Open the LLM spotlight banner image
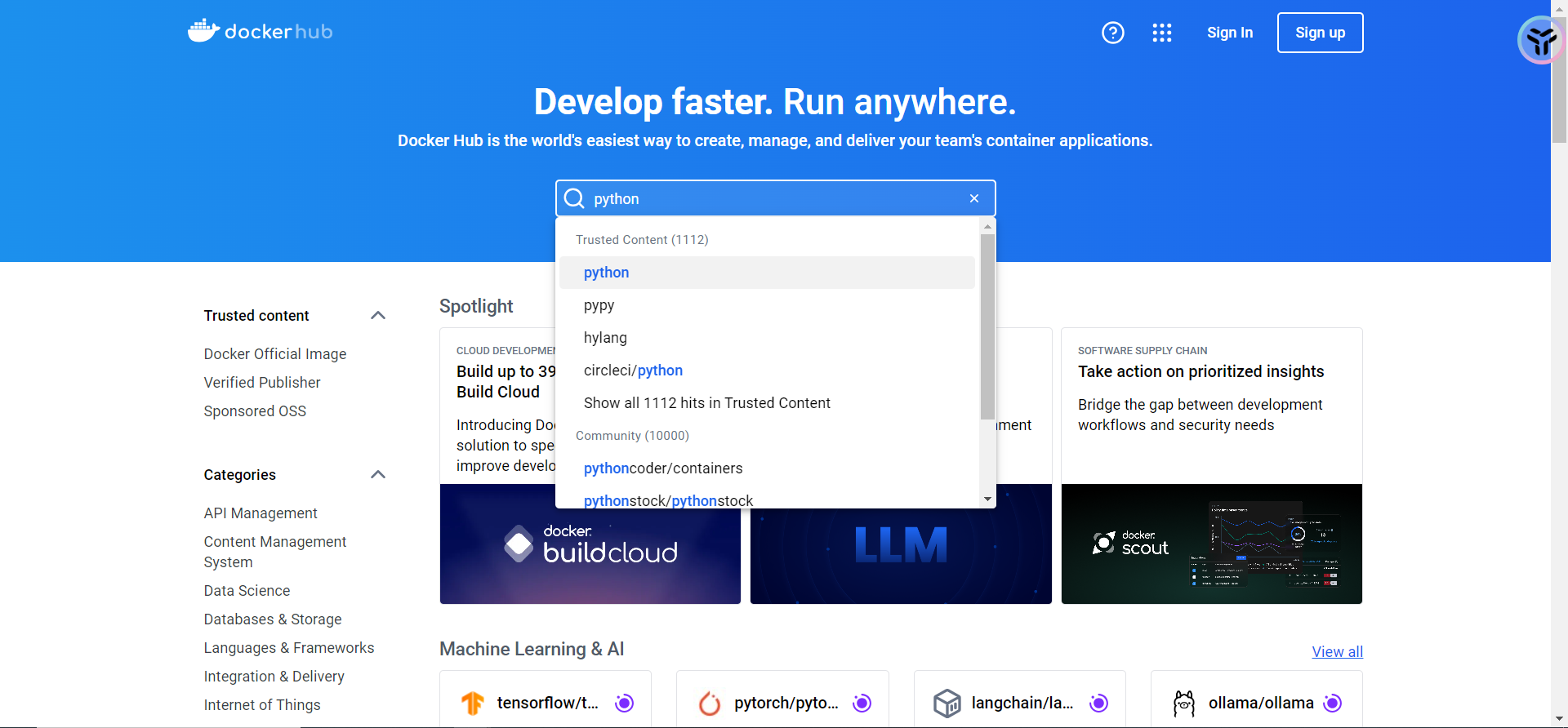 [x=901, y=557]
